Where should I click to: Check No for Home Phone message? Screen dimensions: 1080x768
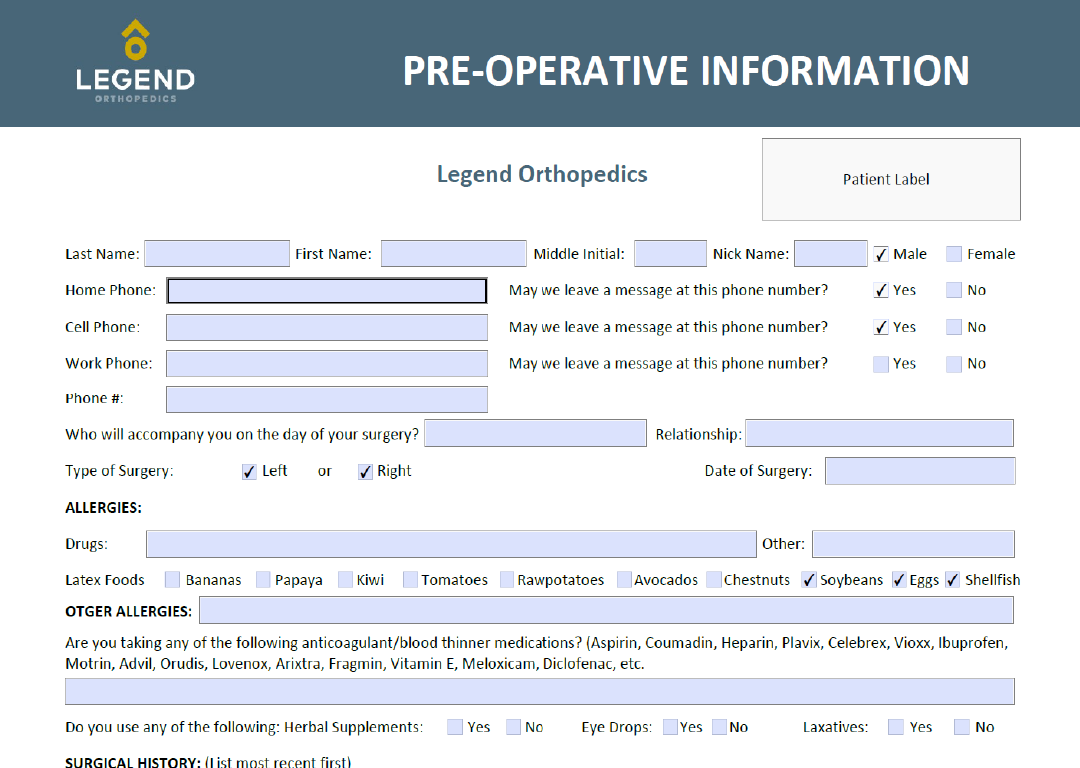click(954, 291)
